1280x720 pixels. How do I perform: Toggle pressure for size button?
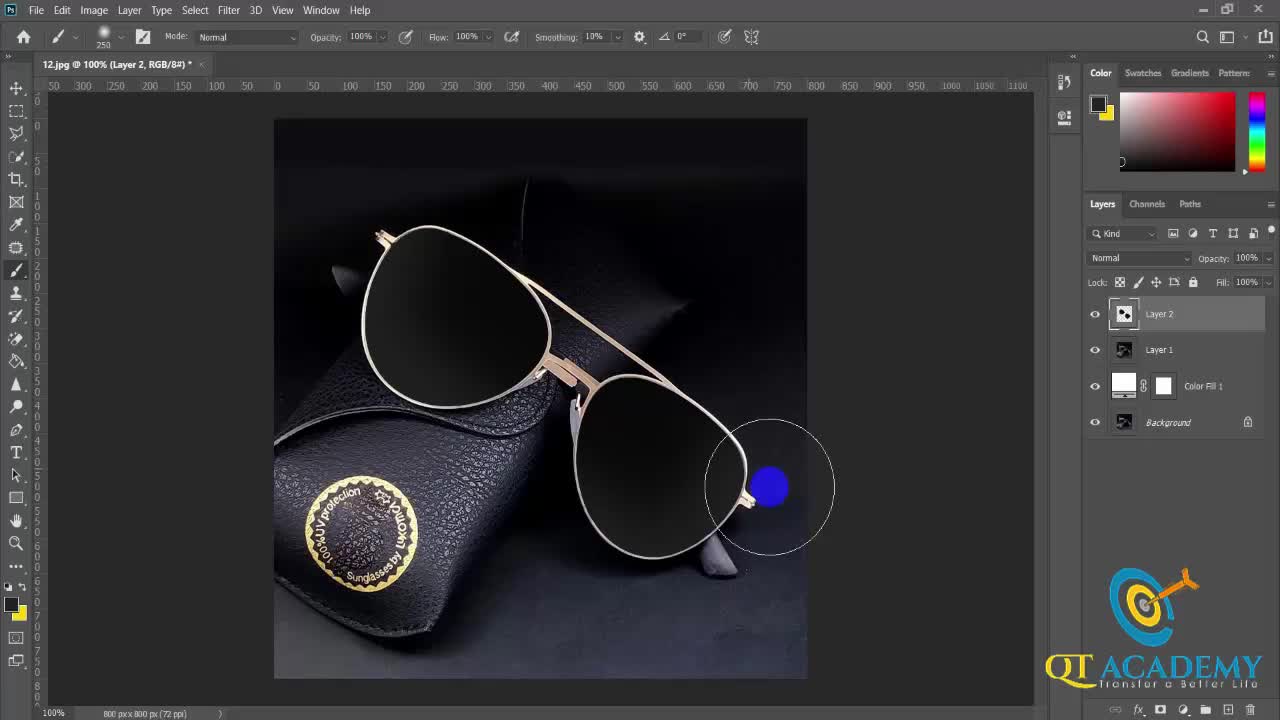click(x=724, y=37)
